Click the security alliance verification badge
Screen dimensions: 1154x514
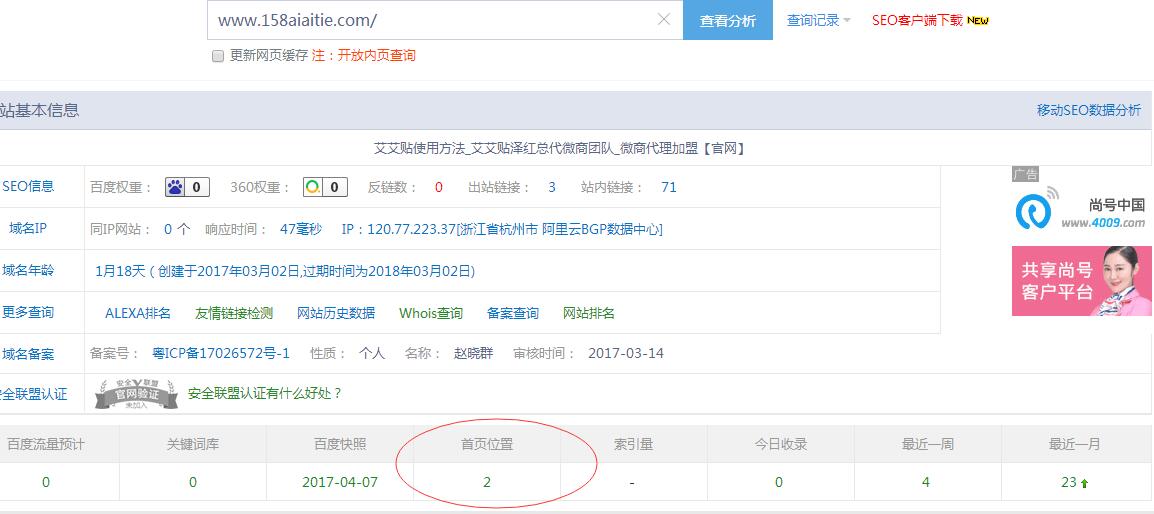(136, 394)
